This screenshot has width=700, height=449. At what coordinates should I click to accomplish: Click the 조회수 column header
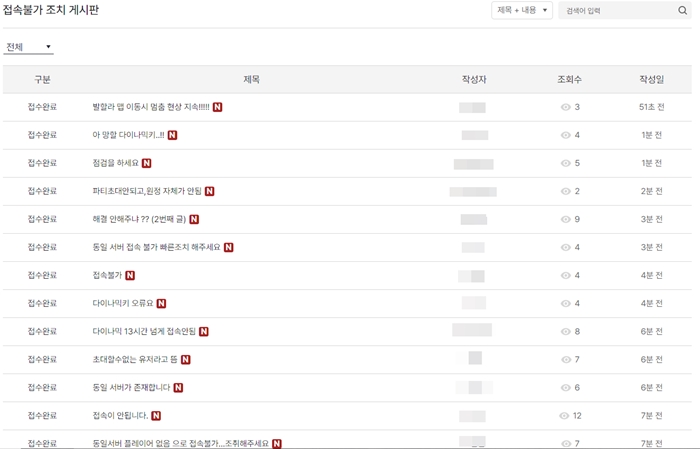point(569,79)
